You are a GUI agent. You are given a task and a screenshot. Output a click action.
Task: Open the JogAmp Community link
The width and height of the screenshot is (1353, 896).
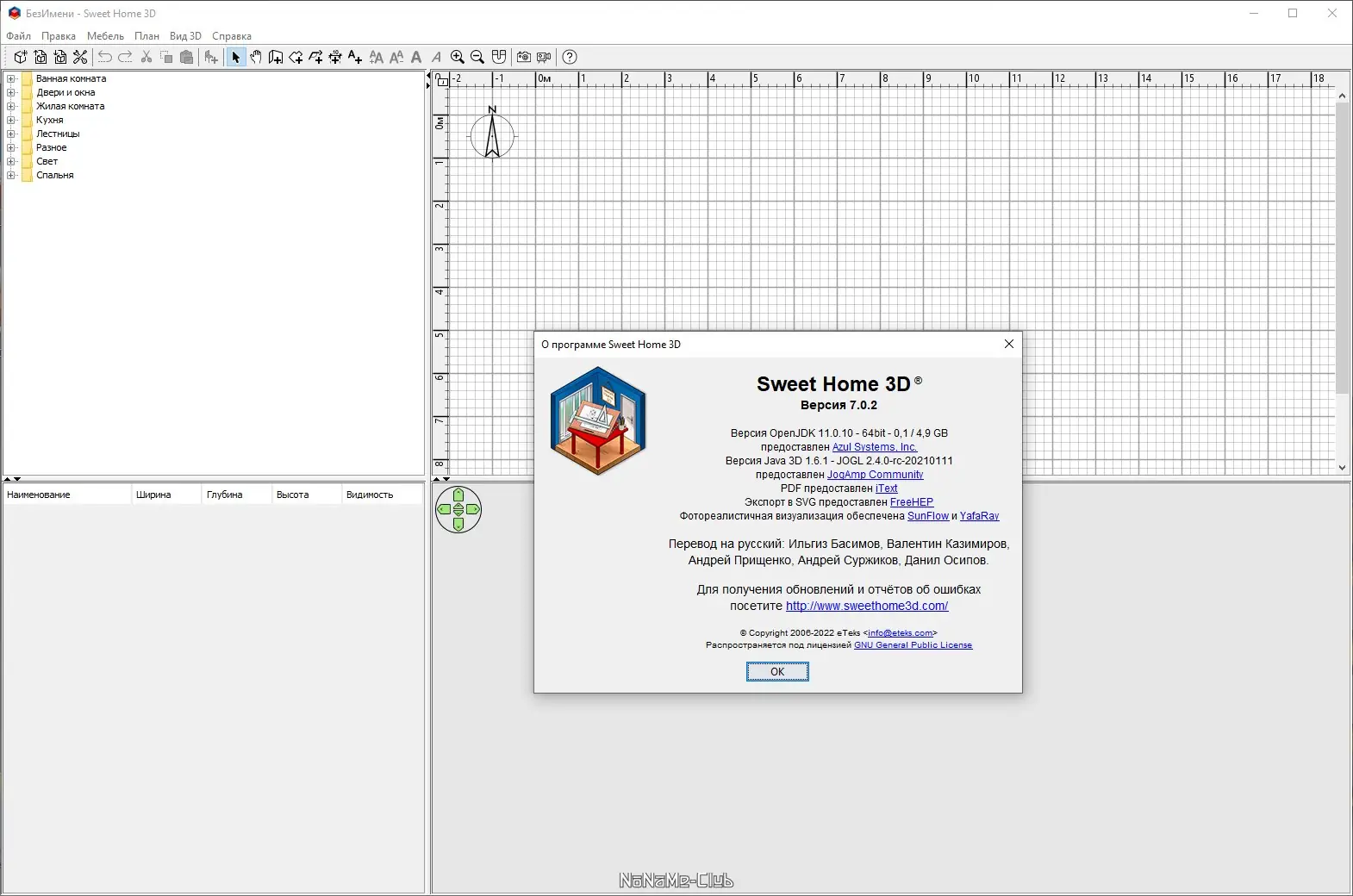tap(875, 475)
